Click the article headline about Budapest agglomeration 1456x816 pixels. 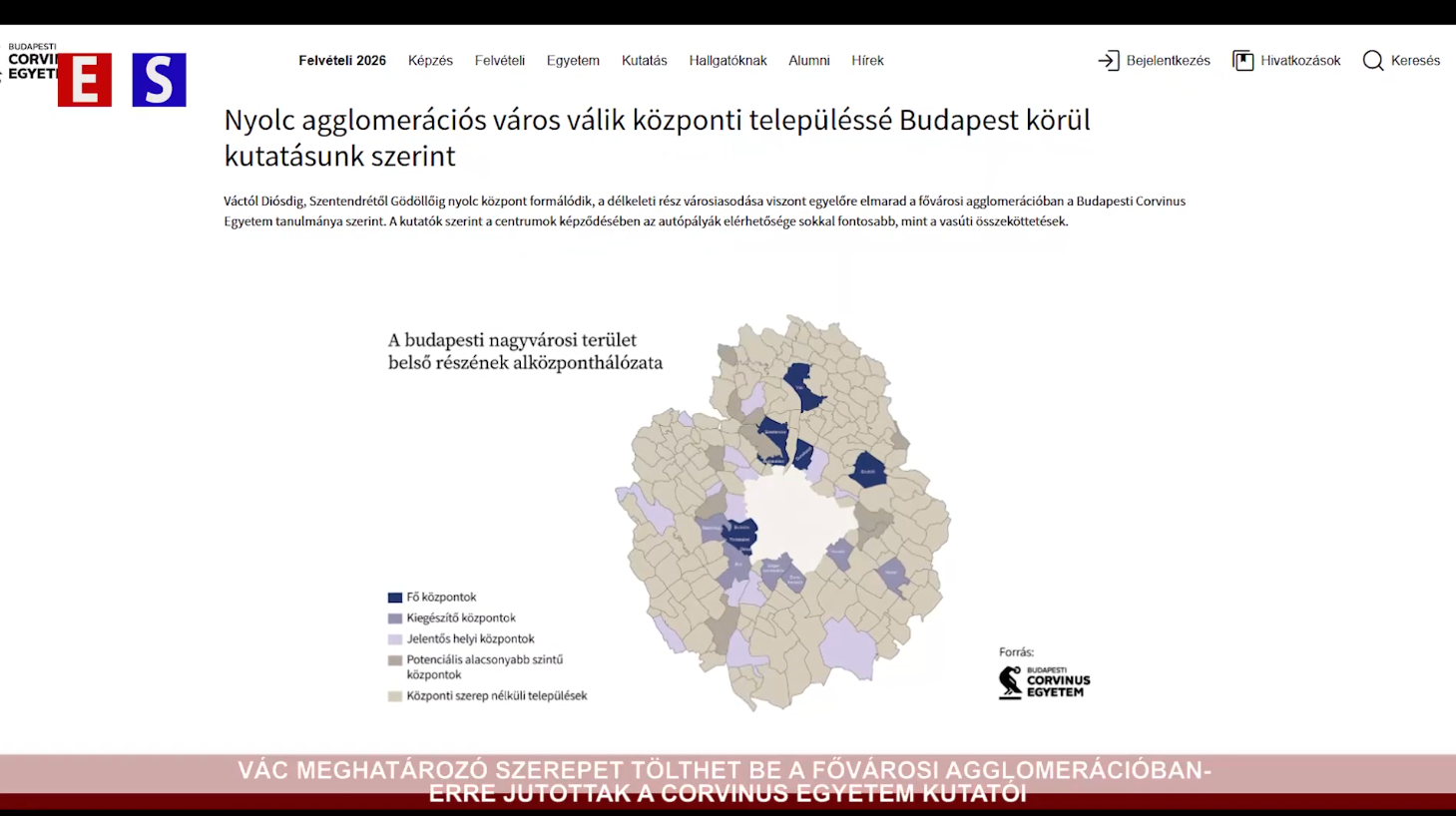coord(657,138)
